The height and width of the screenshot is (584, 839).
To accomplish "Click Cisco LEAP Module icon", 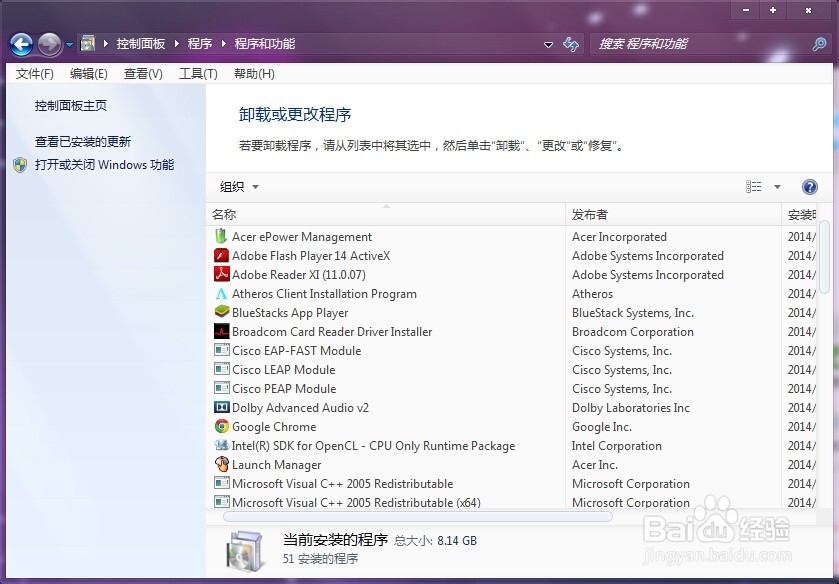I will click(221, 369).
